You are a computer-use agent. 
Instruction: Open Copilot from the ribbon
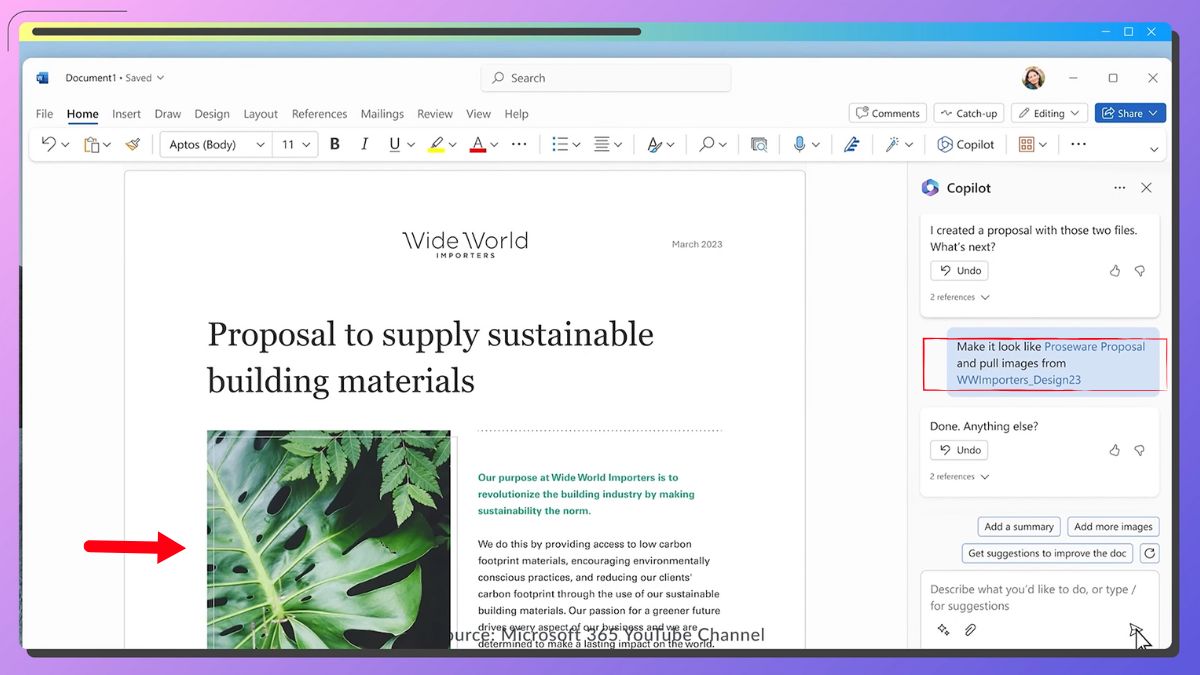966,144
